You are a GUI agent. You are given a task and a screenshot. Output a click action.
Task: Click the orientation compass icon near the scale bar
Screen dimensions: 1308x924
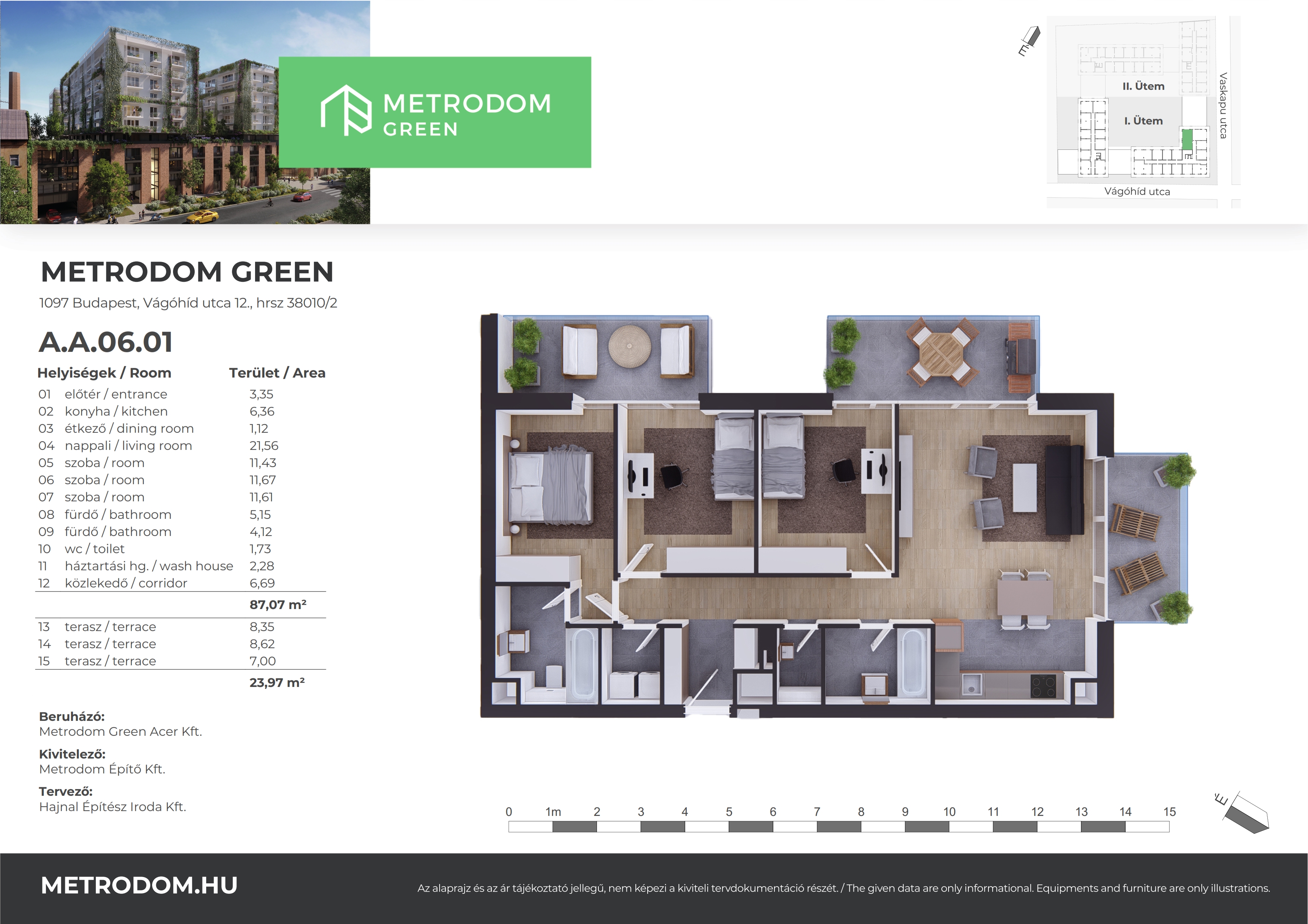1246,814
